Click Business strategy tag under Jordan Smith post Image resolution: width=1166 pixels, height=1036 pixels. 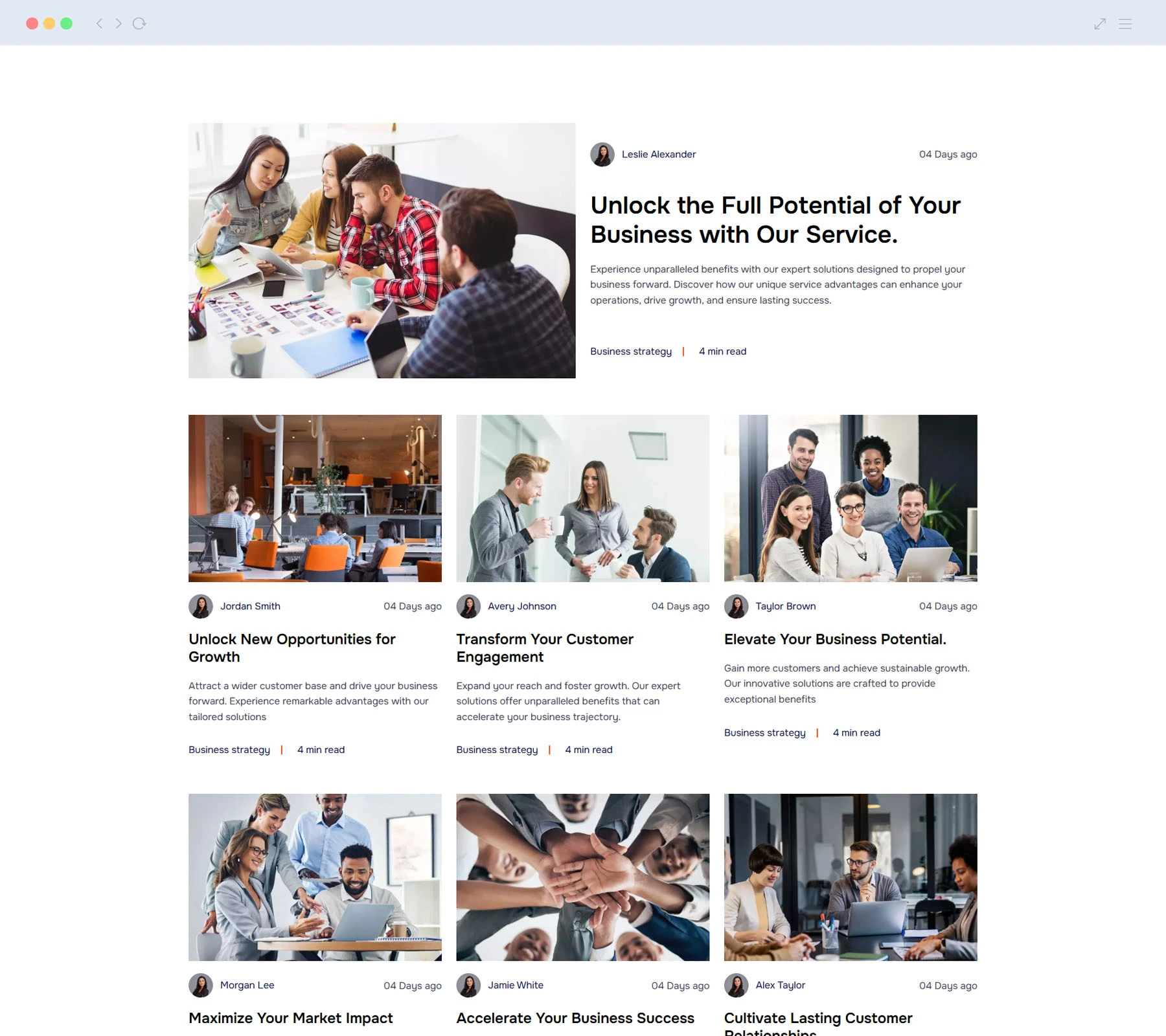click(x=229, y=750)
